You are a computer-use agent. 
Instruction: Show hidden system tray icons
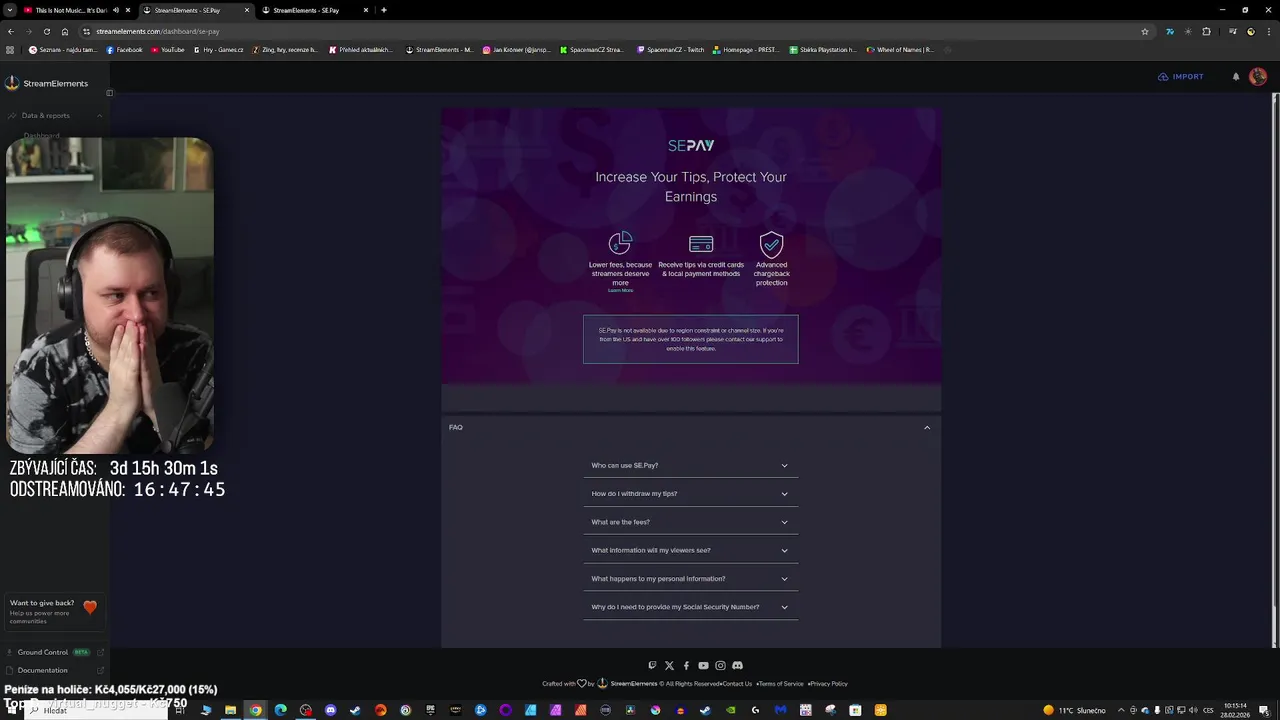[x=1120, y=710]
